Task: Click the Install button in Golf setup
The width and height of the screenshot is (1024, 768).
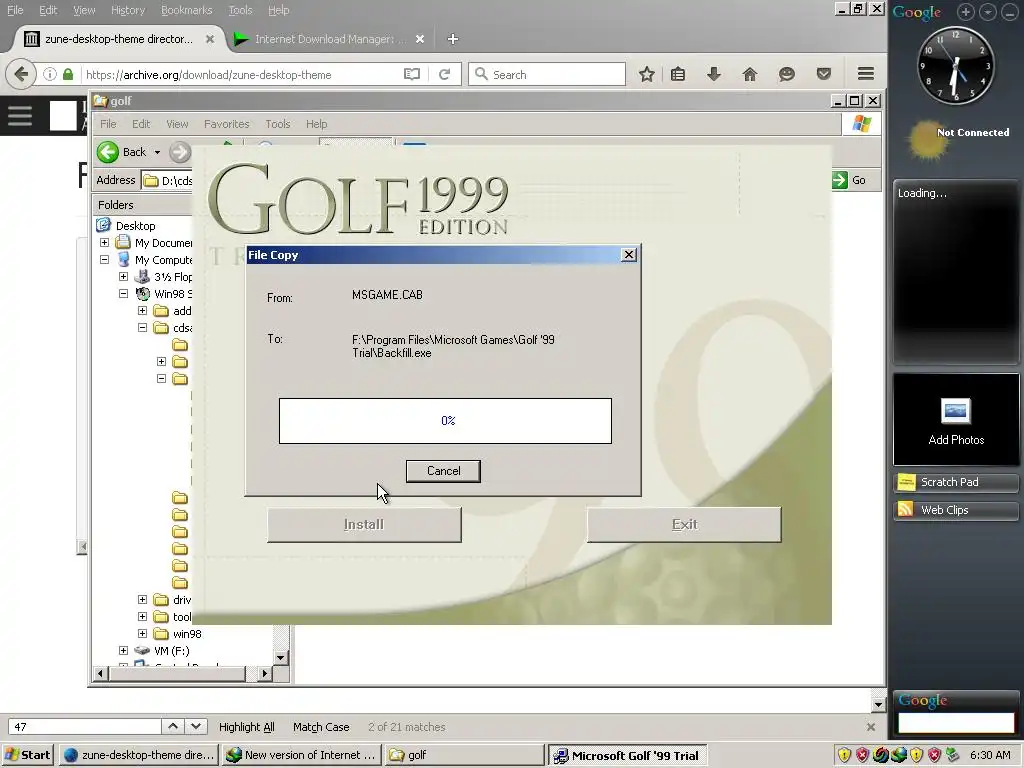Action: (x=364, y=524)
